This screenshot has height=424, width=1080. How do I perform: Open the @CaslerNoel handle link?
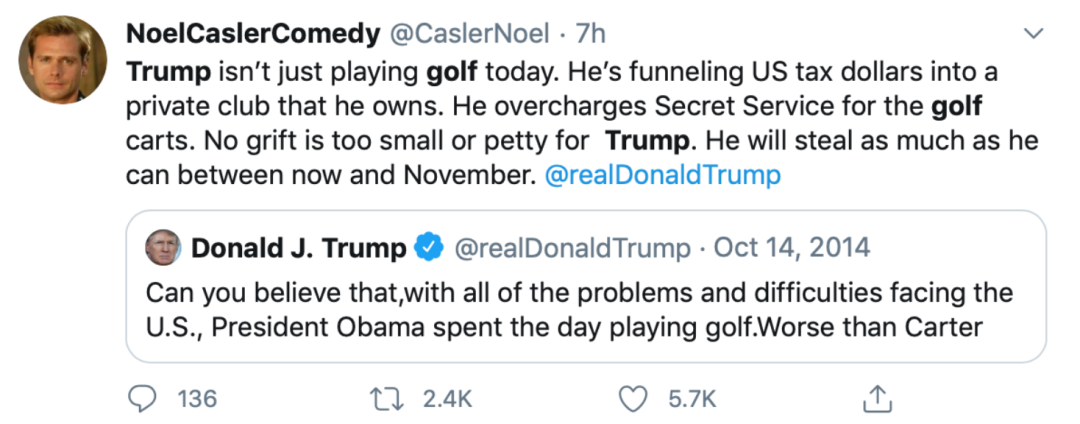point(469,33)
